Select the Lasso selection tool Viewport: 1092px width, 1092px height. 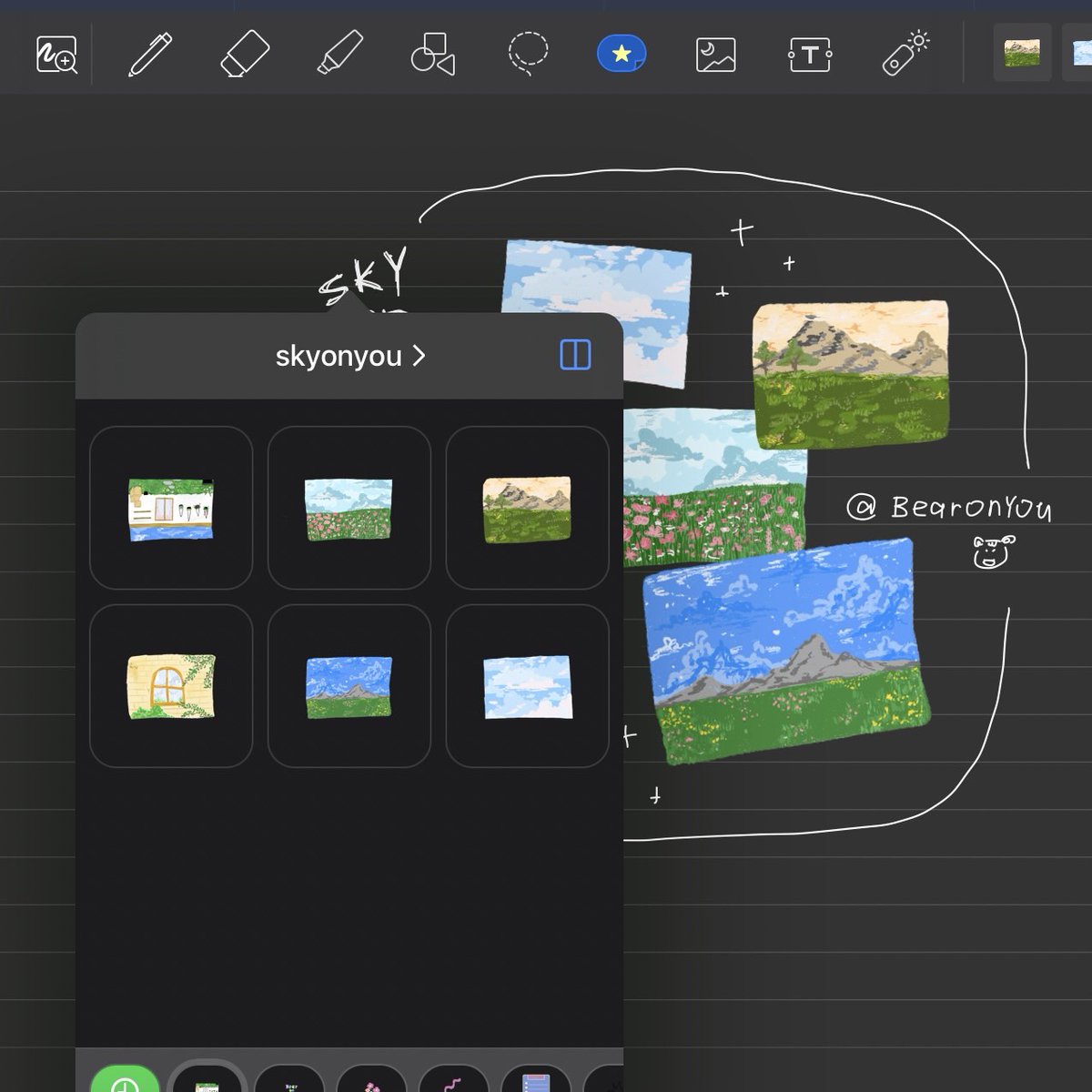pos(528,53)
